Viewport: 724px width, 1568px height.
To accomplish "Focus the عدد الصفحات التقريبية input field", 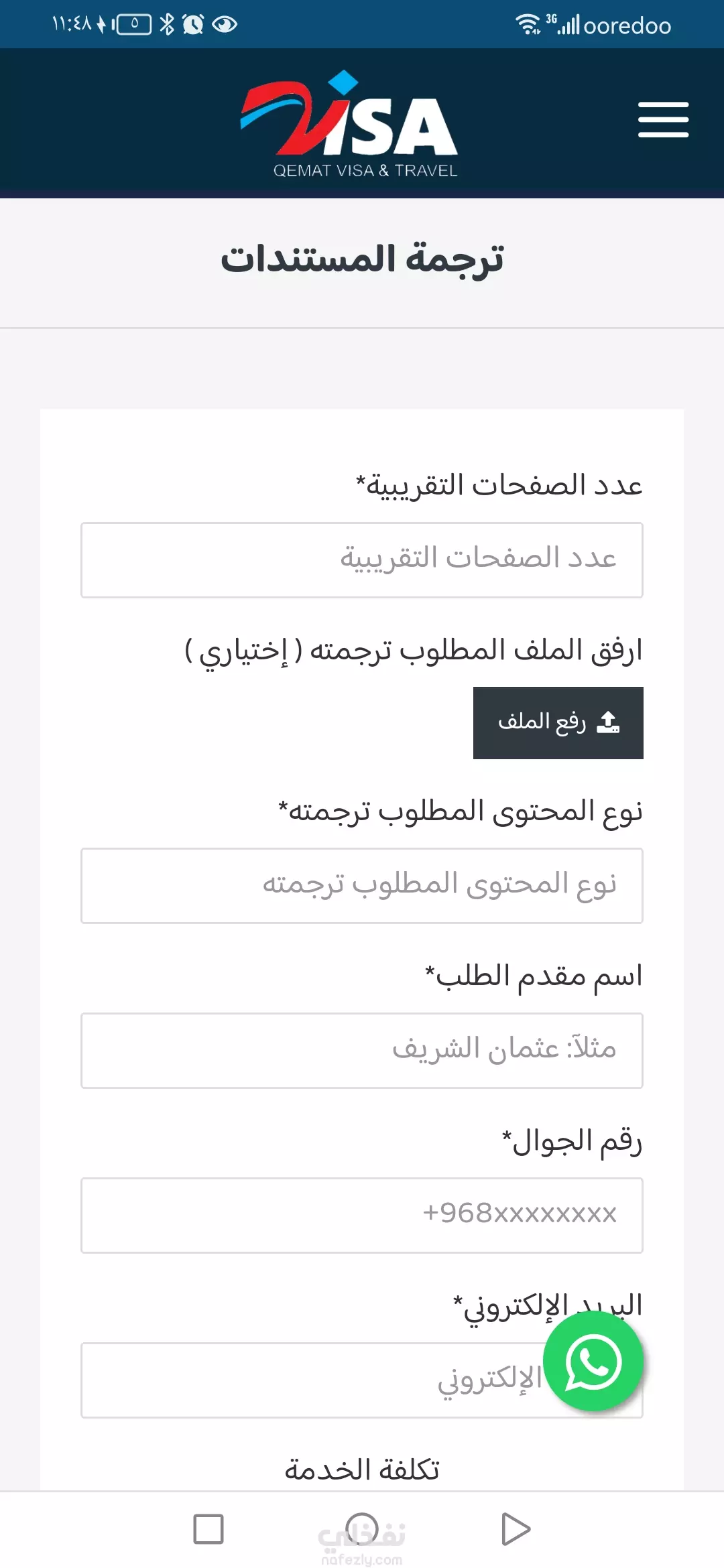I will (362, 560).
